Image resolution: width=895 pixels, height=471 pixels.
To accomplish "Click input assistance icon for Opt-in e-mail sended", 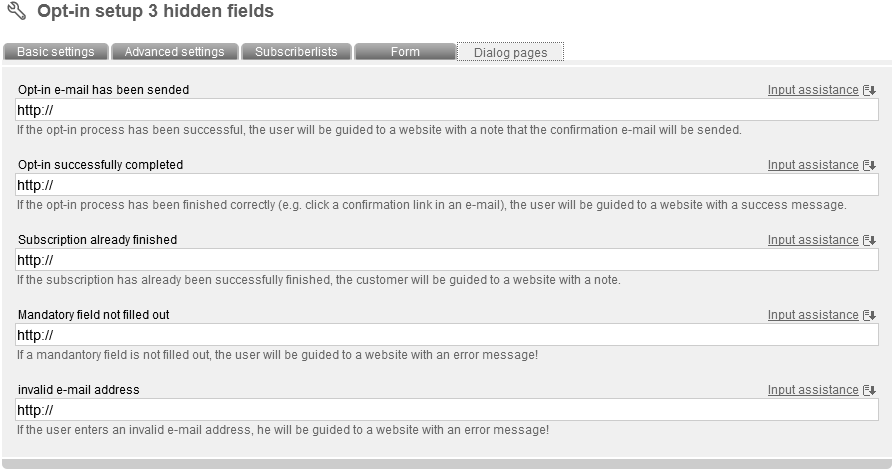I will click(x=870, y=90).
